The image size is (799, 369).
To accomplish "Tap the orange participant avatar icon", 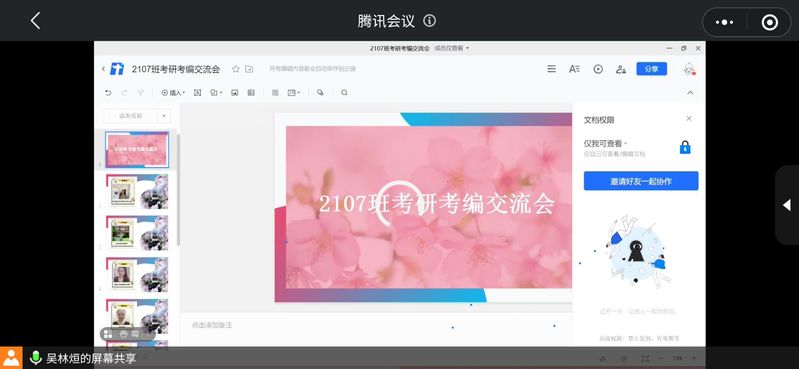I will 11,358.
